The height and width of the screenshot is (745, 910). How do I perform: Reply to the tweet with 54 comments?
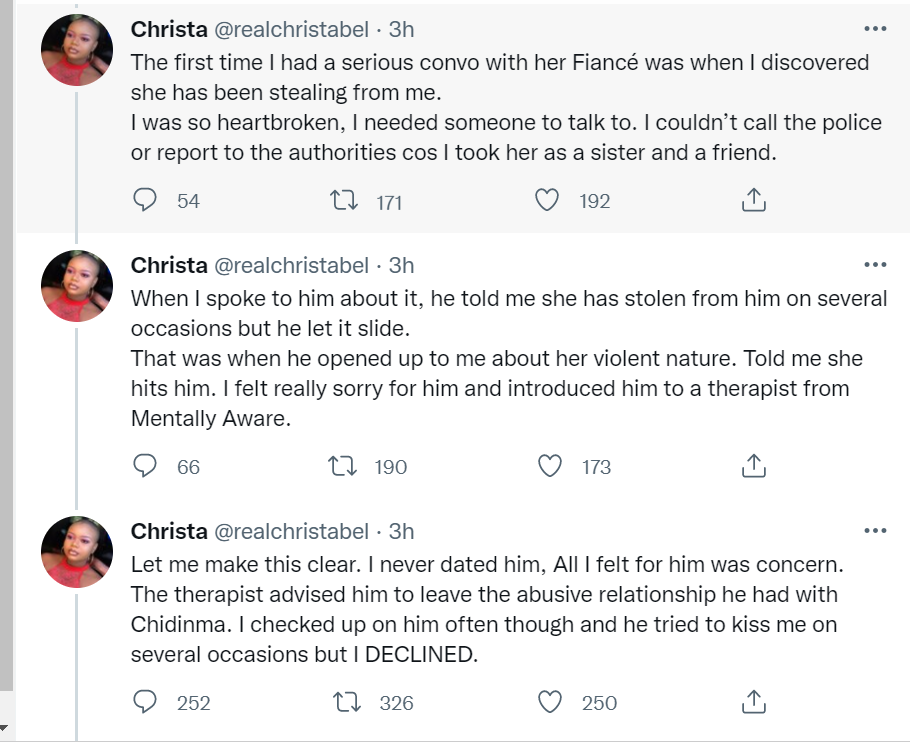tap(146, 201)
